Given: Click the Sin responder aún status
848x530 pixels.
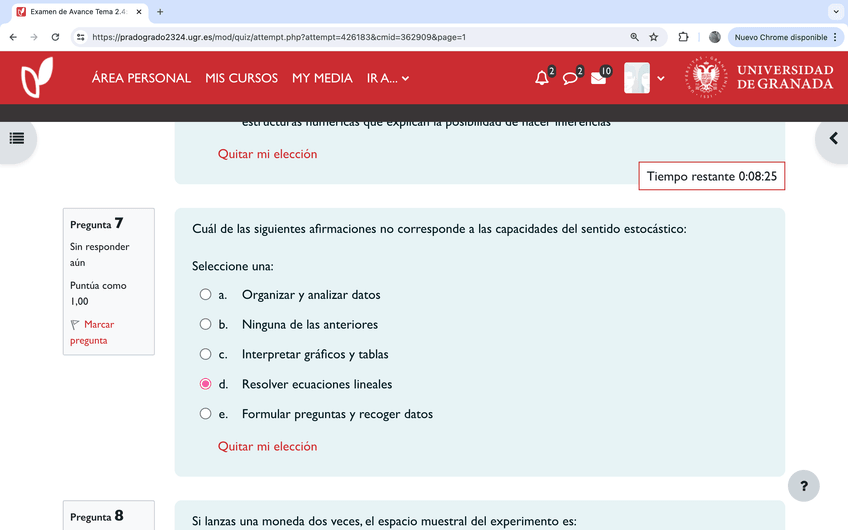Looking at the screenshot, I should tap(100, 254).
